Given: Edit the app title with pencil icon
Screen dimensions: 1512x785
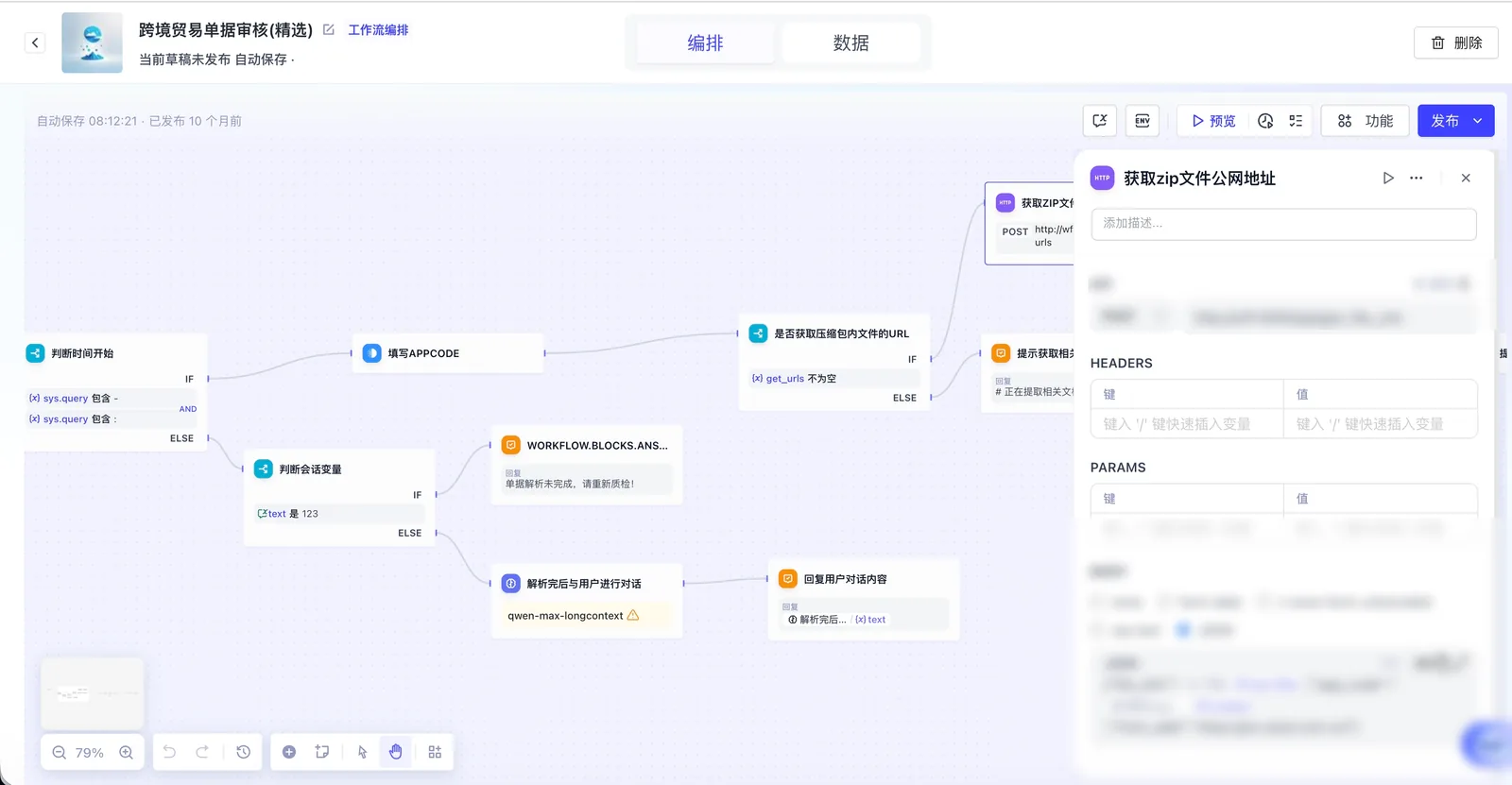Looking at the screenshot, I should tap(329, 29).
